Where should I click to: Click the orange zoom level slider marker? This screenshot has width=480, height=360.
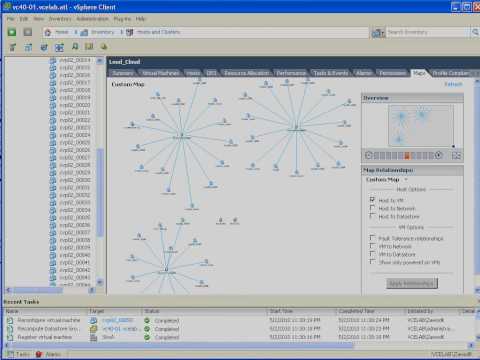[407, 156]
